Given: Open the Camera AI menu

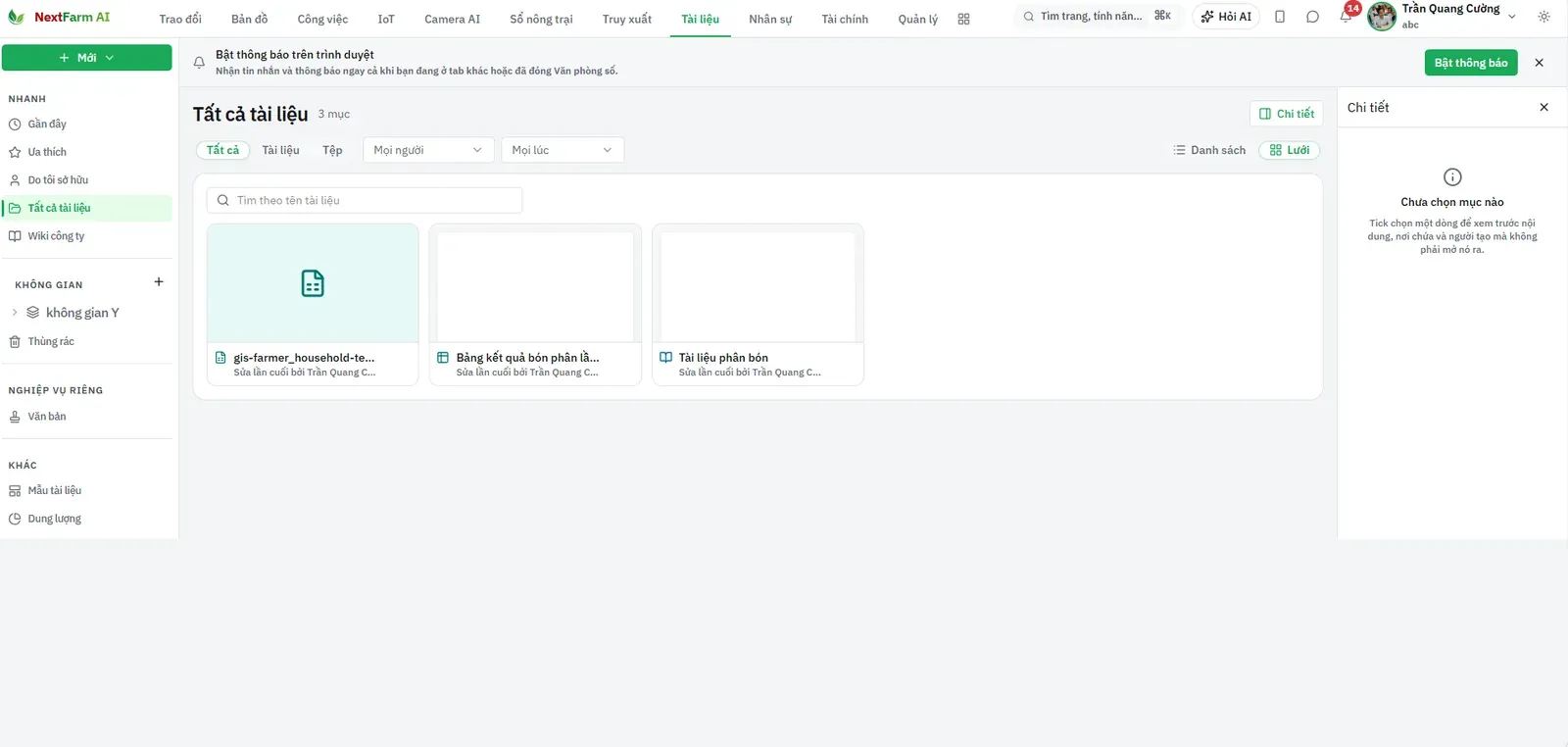Looking at the screenshot, I should pyautogui.click(x=452, y=19).
